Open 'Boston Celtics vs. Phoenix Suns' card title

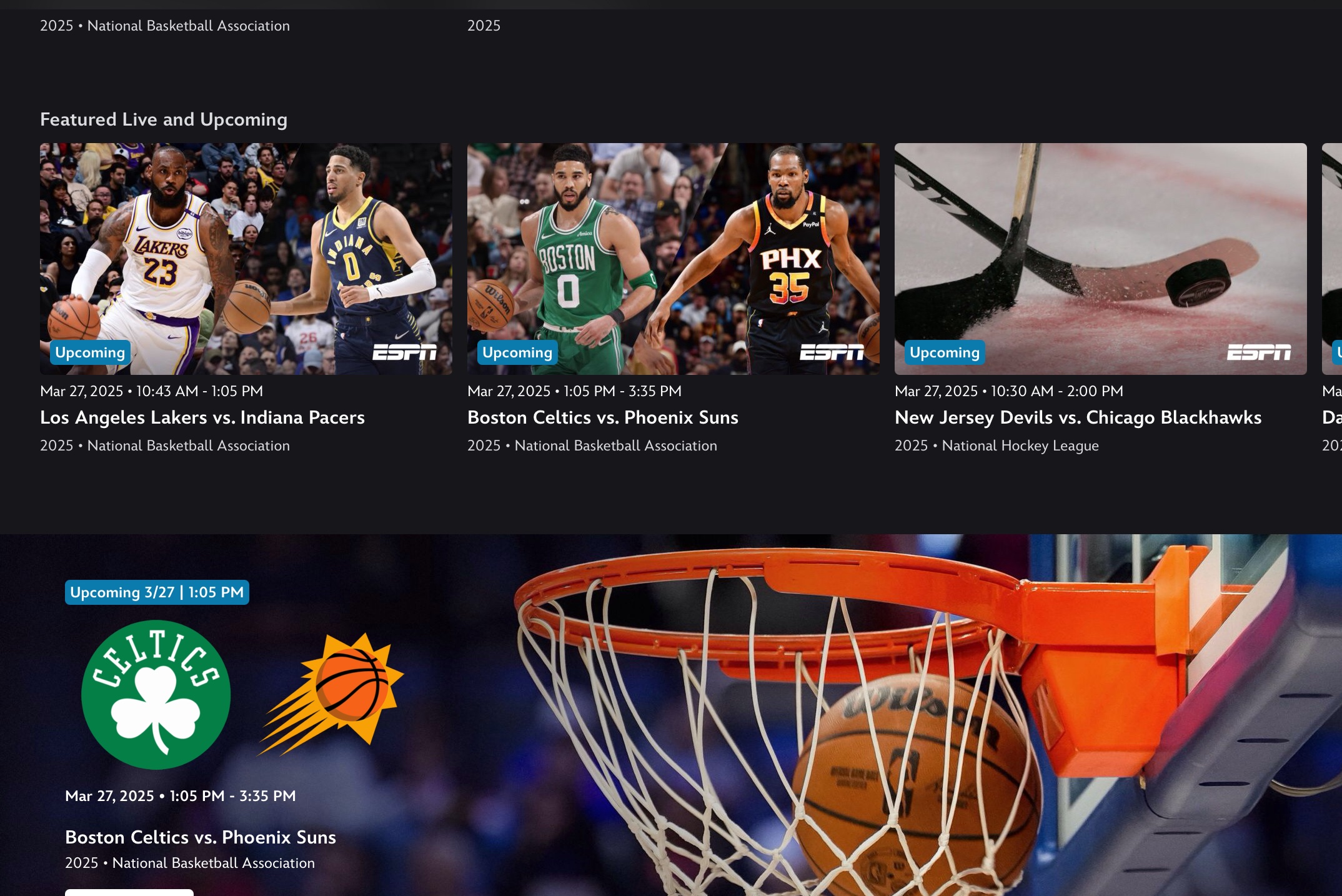(x=603, y=417)
